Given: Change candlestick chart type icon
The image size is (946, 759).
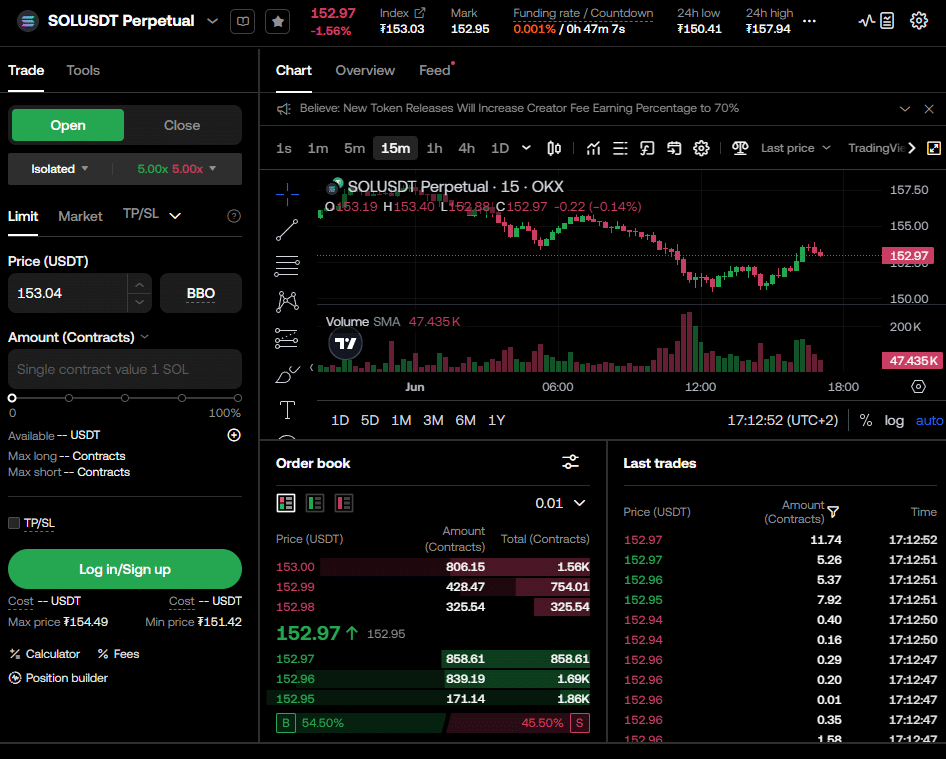Looking at the screenshot, I should click(554, 148).
